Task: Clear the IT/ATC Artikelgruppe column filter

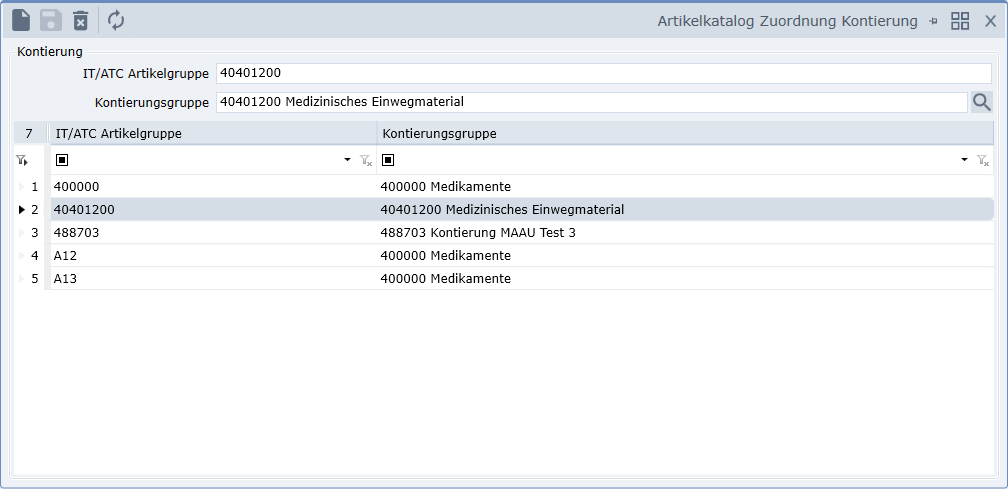Action: (x=366, y=160)
